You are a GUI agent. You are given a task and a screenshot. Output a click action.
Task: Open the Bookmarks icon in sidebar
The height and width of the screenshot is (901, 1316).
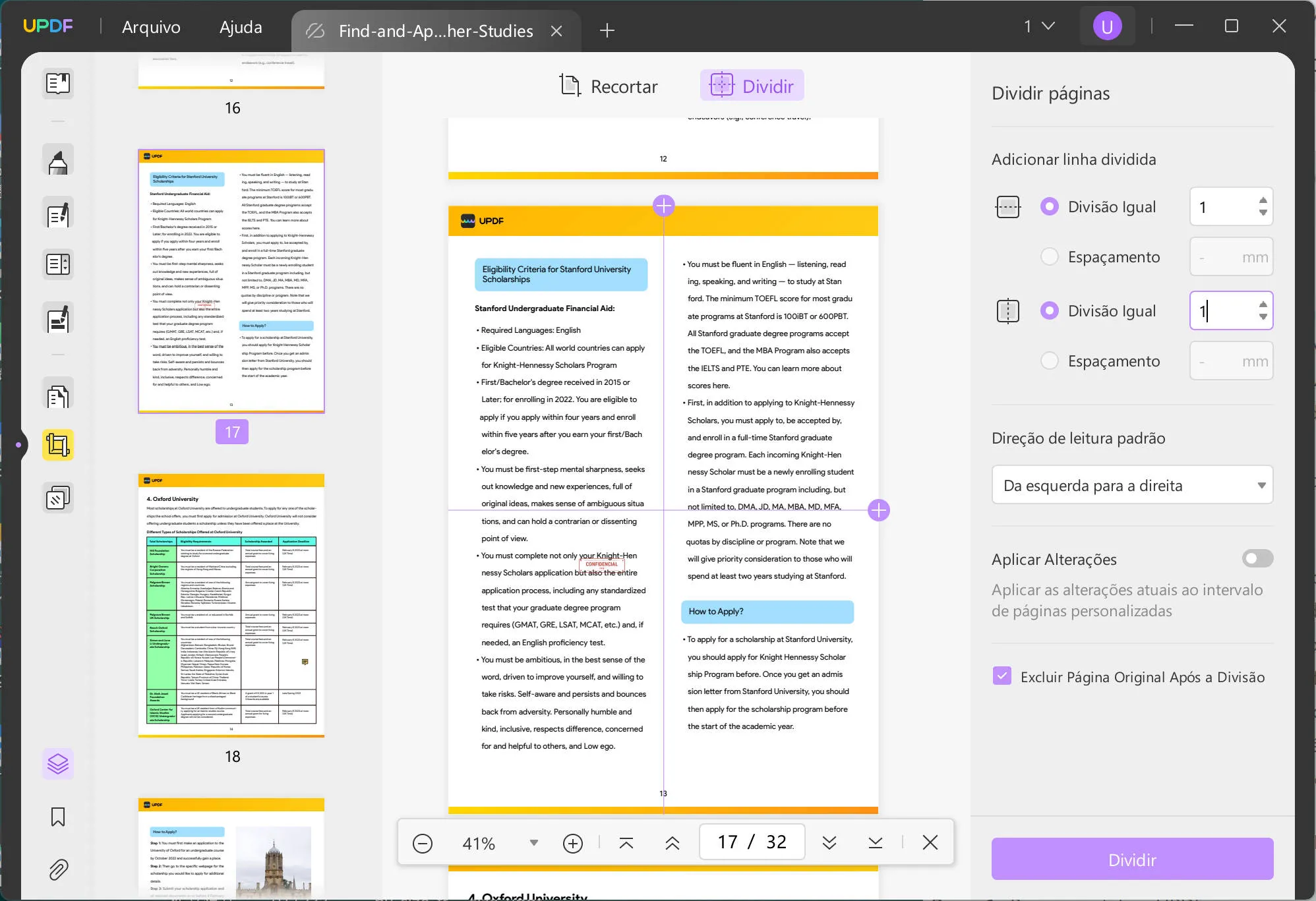tap(58, 817)
